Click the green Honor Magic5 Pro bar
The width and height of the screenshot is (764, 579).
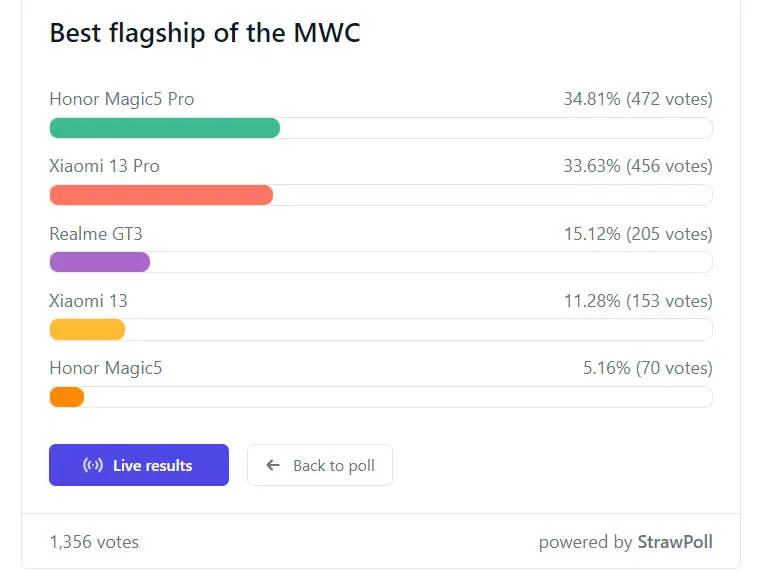tap(165, 128)
